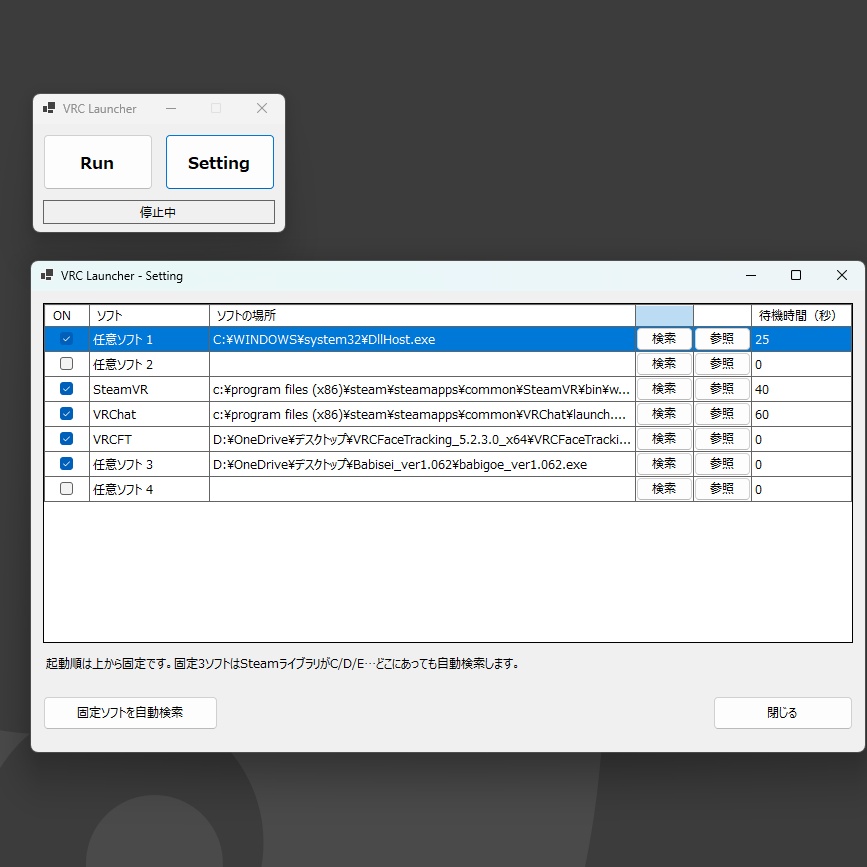Click the wait time 25 cell
Image resolution: width=867 pixels, height=867 pixels.
pos(801,339)
